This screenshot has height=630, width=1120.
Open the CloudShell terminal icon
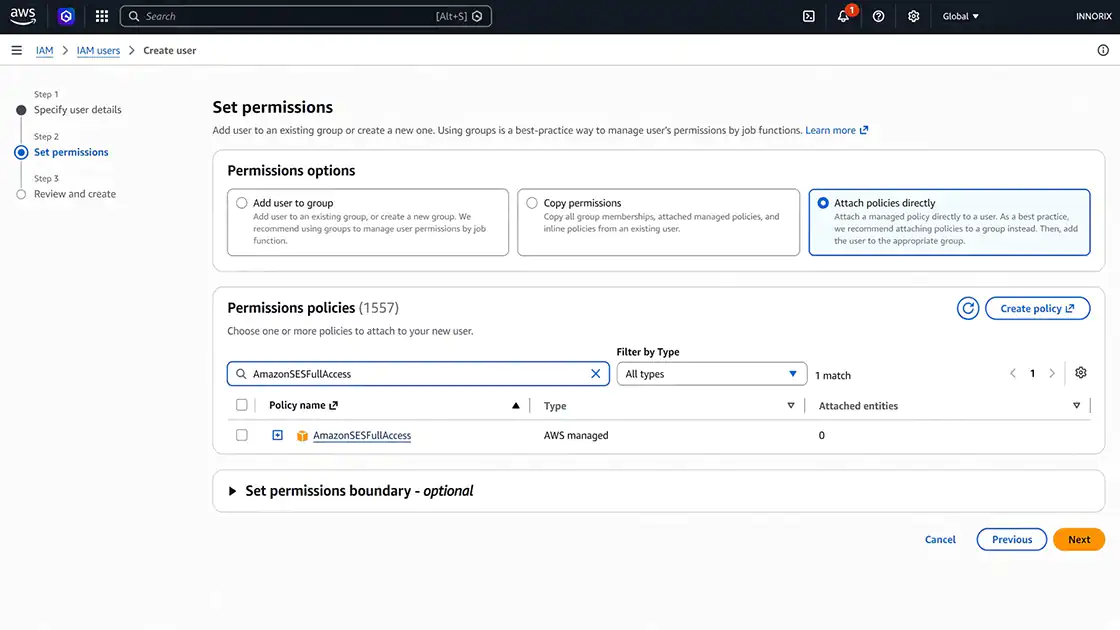809,16
